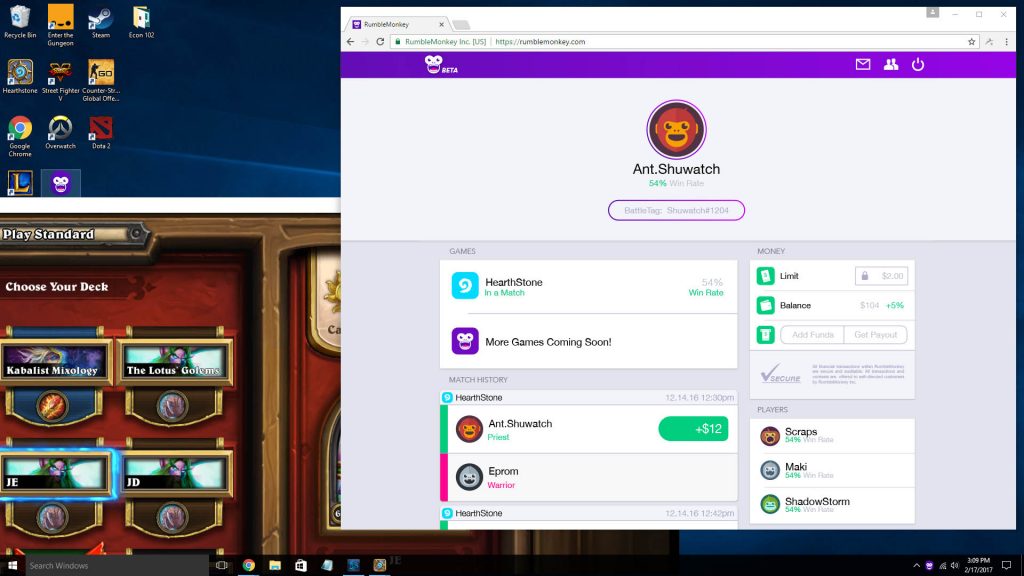Open Google Chrome desktop shortcut
This screenshot has width=1024, height=576.
pos(20,136)
